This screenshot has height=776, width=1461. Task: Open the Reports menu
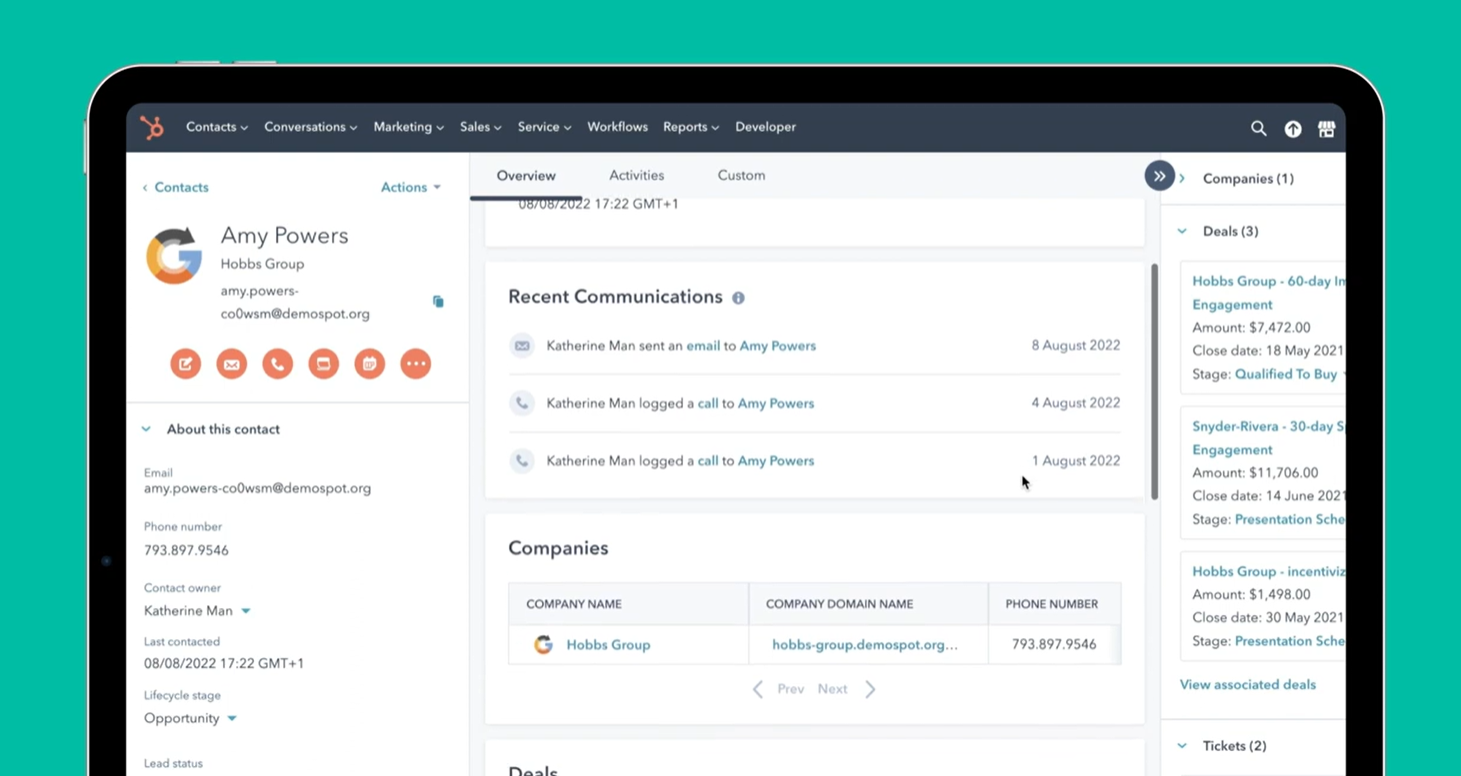pos(691,127)
